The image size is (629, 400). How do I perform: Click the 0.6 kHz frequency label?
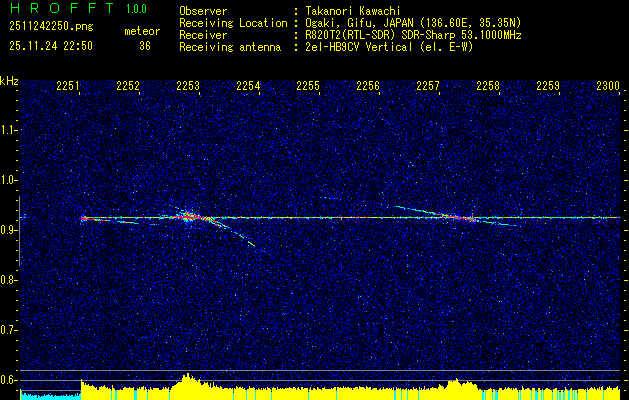click(x=8, y=380)
